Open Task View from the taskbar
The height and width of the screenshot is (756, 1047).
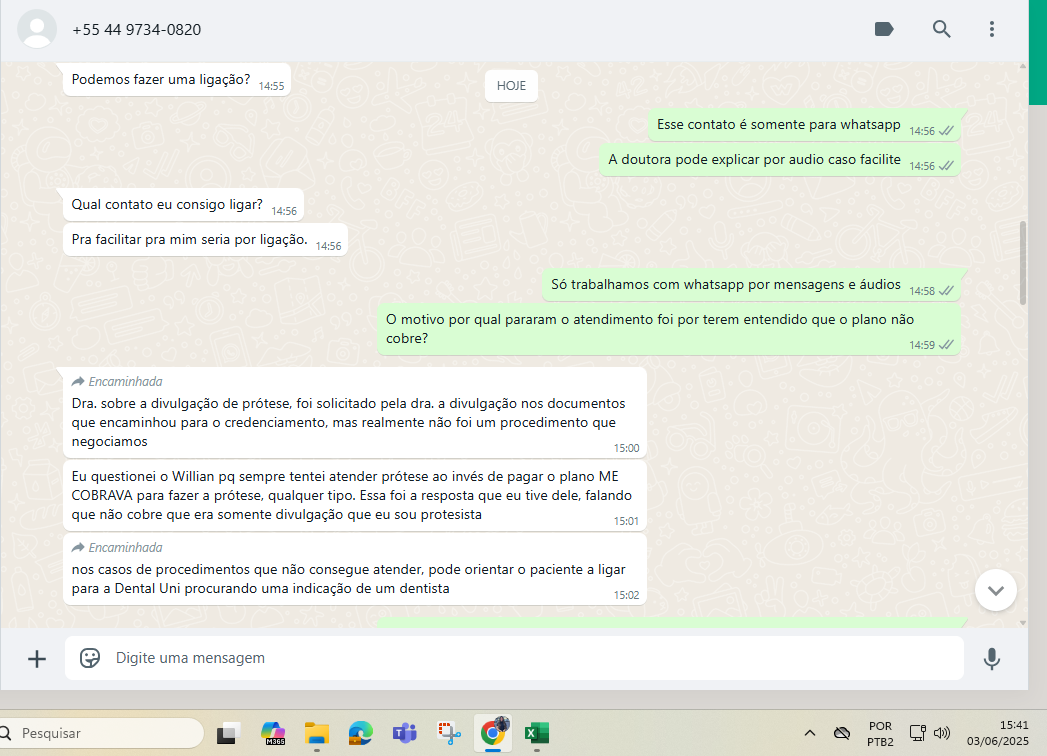[x=228, y=733]
